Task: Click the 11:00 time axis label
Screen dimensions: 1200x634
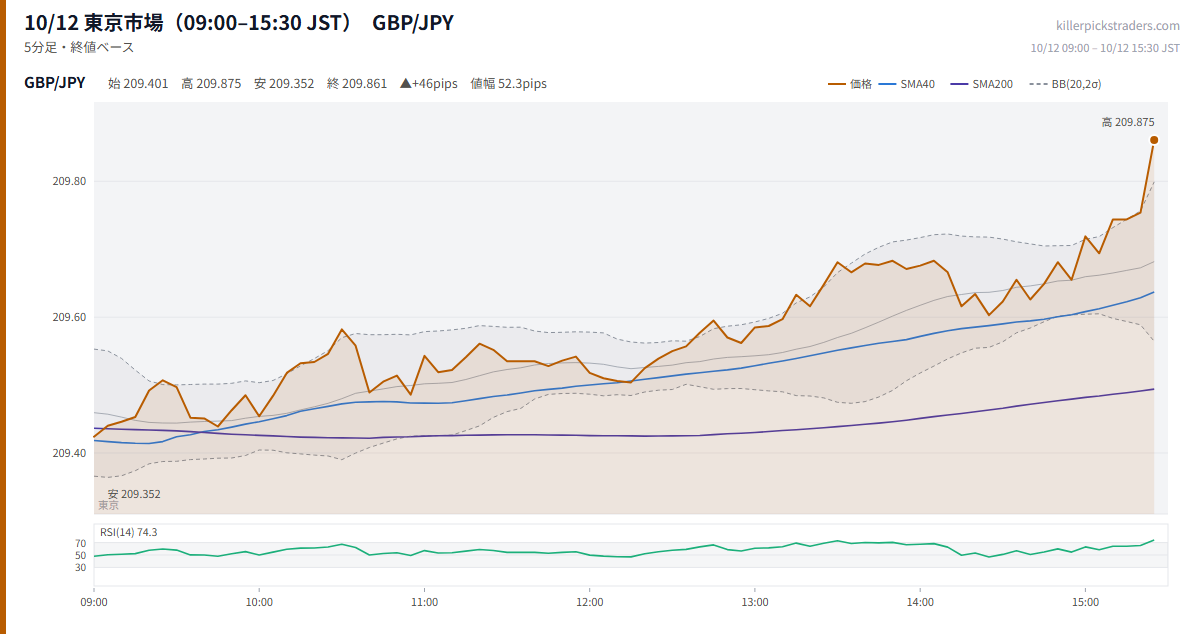Action: coord(424,602)
